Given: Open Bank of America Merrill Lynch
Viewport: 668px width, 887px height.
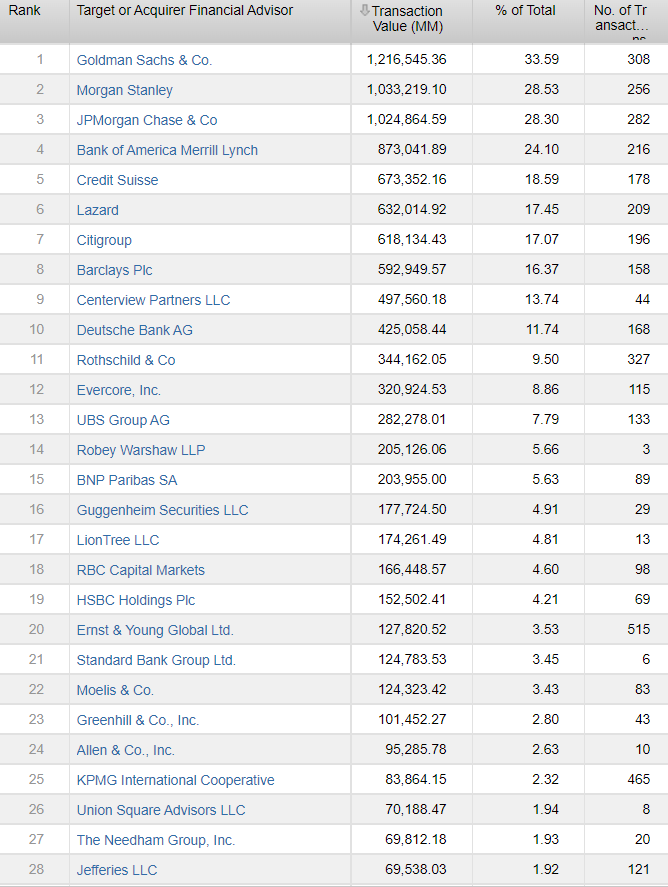Looking at the screenshot, I should pos(167,150).
